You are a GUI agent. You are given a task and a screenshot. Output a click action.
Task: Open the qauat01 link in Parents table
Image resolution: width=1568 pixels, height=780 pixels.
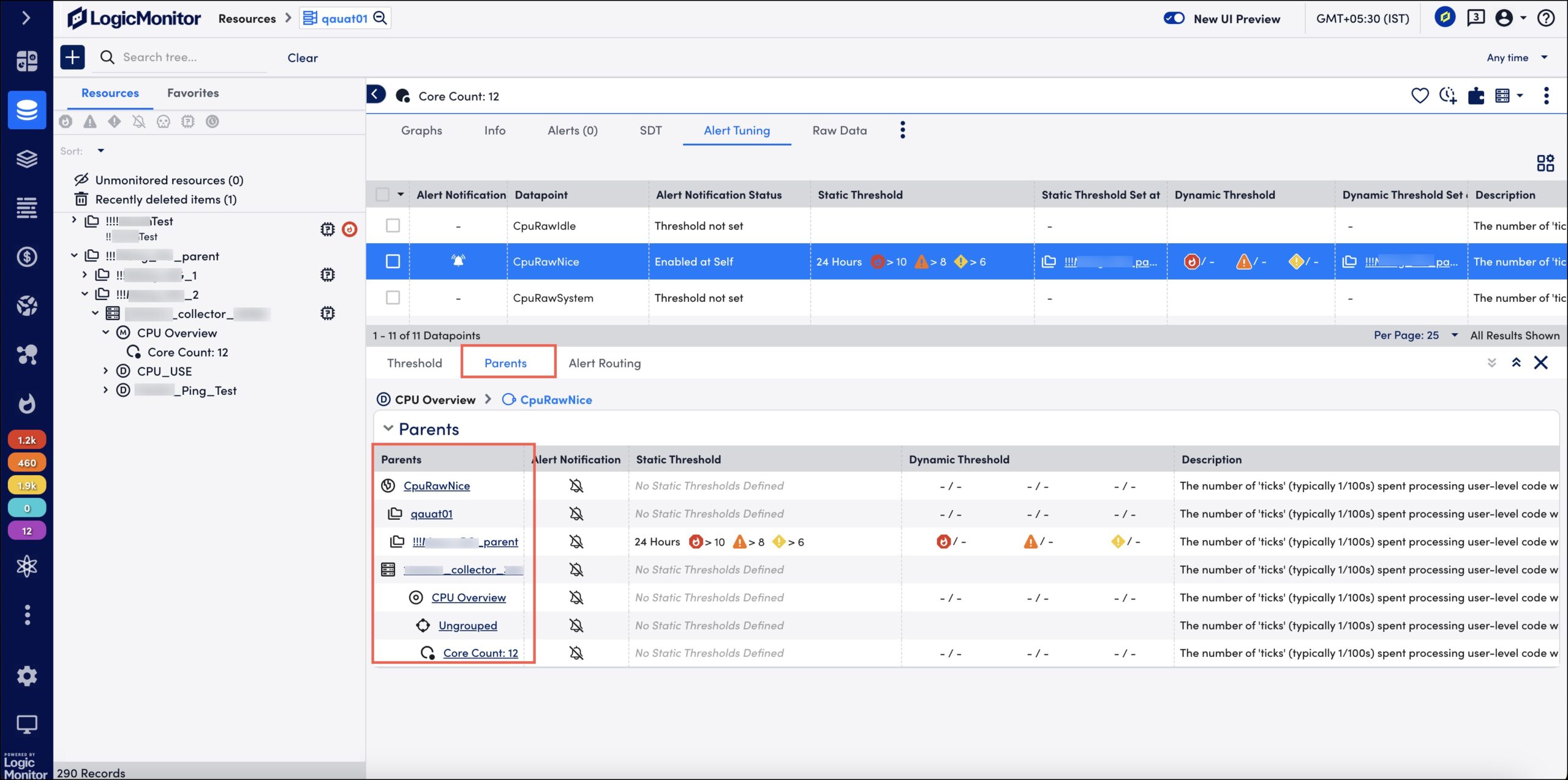[x=431, y=514]
